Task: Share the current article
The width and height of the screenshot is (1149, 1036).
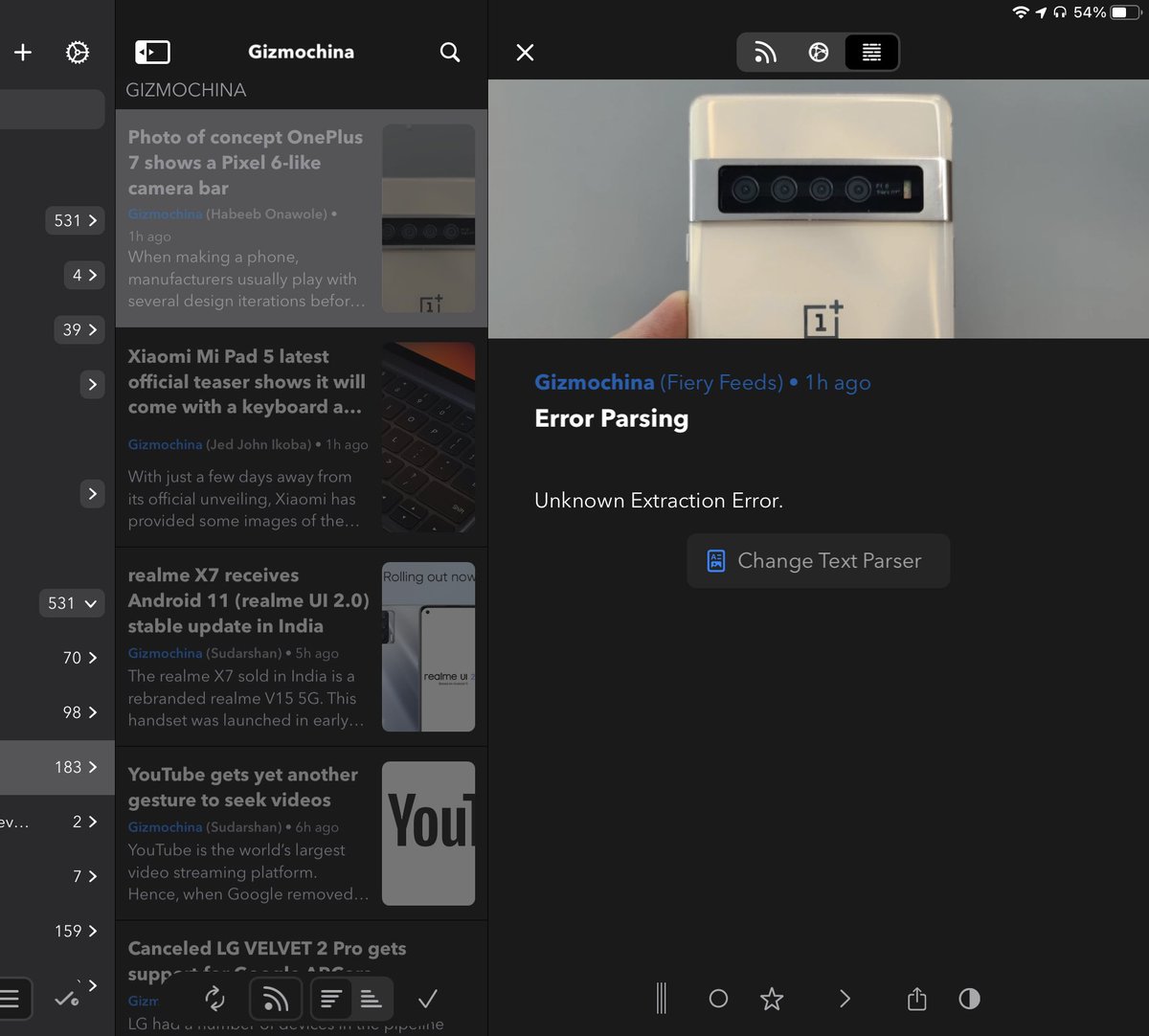Action: 917,999
